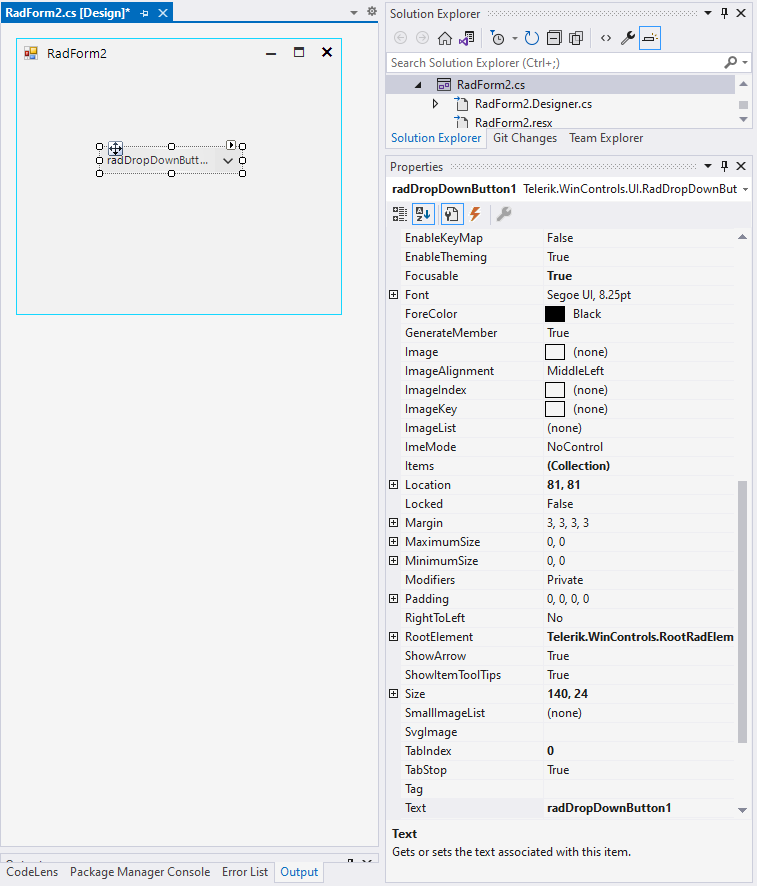Expand the MinimumSize property
Viewport: 757px width, 886px height.
394,560
